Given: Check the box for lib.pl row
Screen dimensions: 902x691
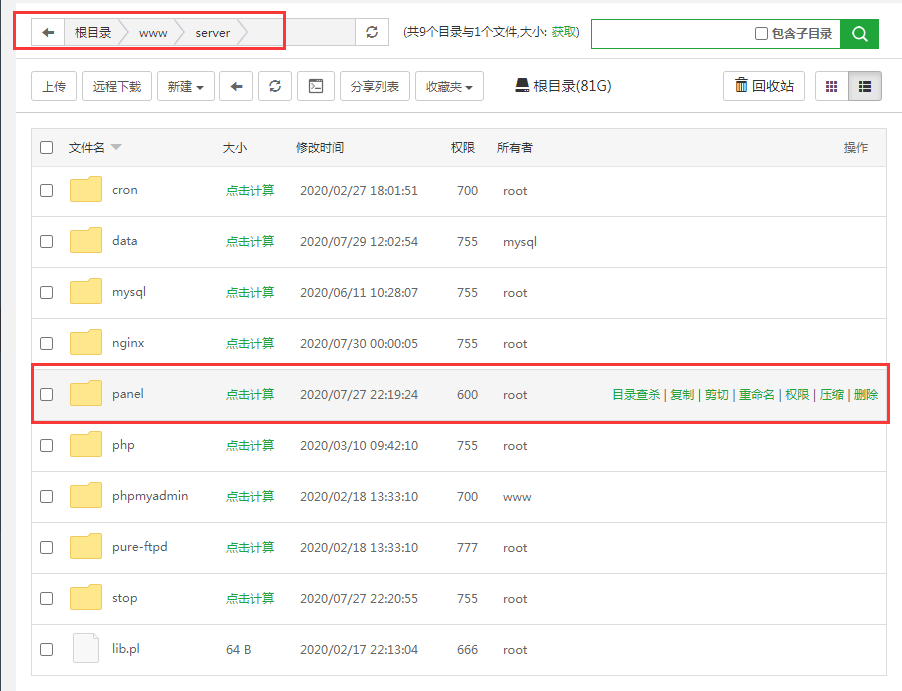Looking at the screenshot, I should click(x=47, y=650).
